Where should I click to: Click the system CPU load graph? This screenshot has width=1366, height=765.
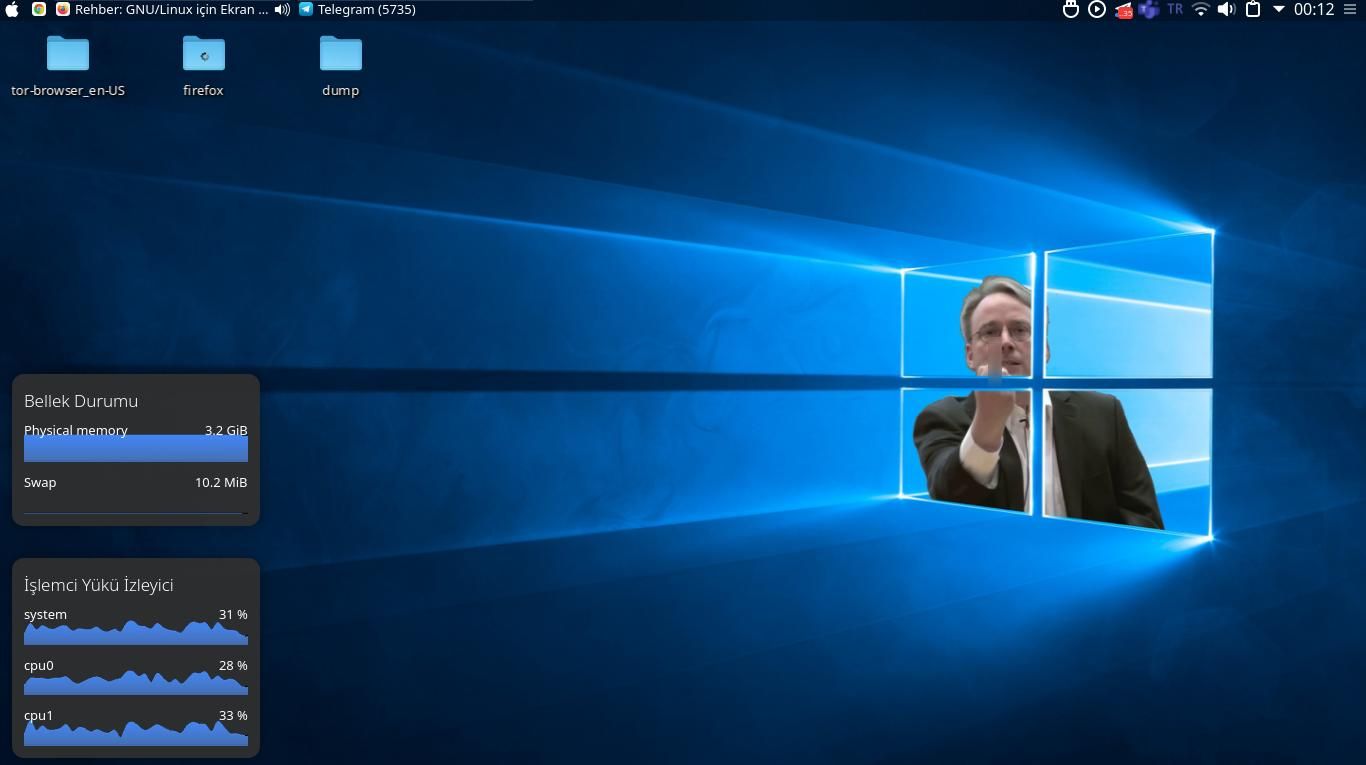point(136,632)
